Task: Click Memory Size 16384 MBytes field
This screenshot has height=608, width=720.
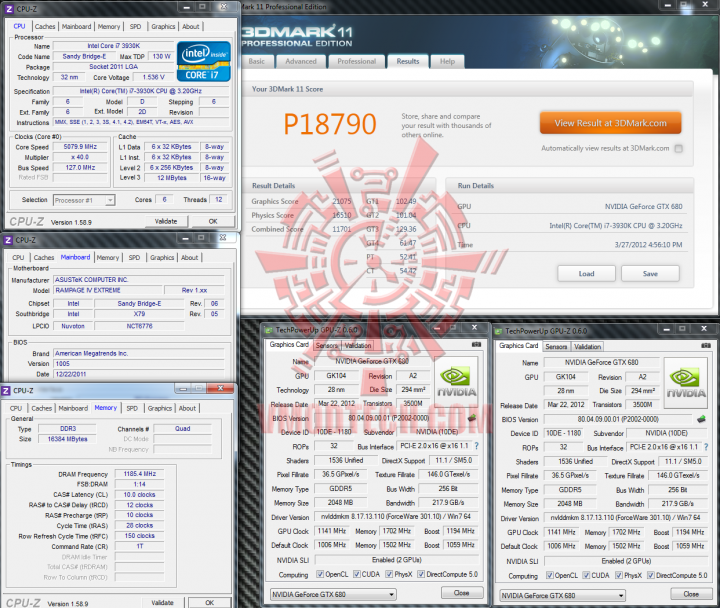Action: point(68,439)
